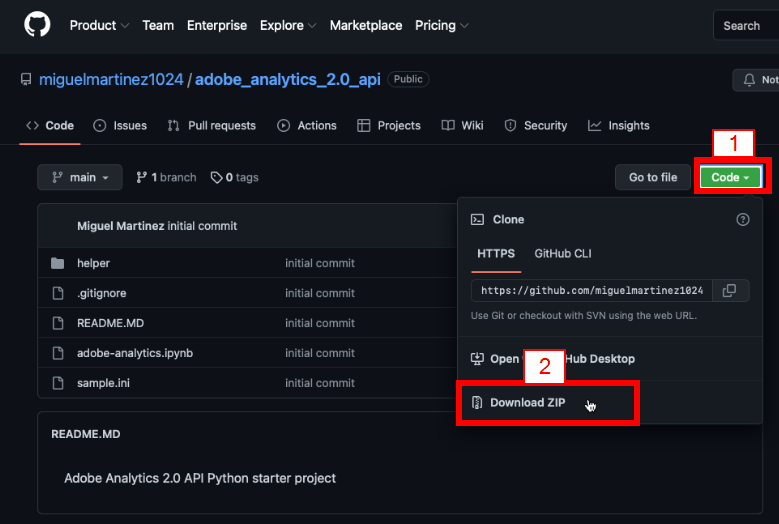Viewport: 779px width, 524px height.
Task: Click Download ZIP
Action: [528, 402]
